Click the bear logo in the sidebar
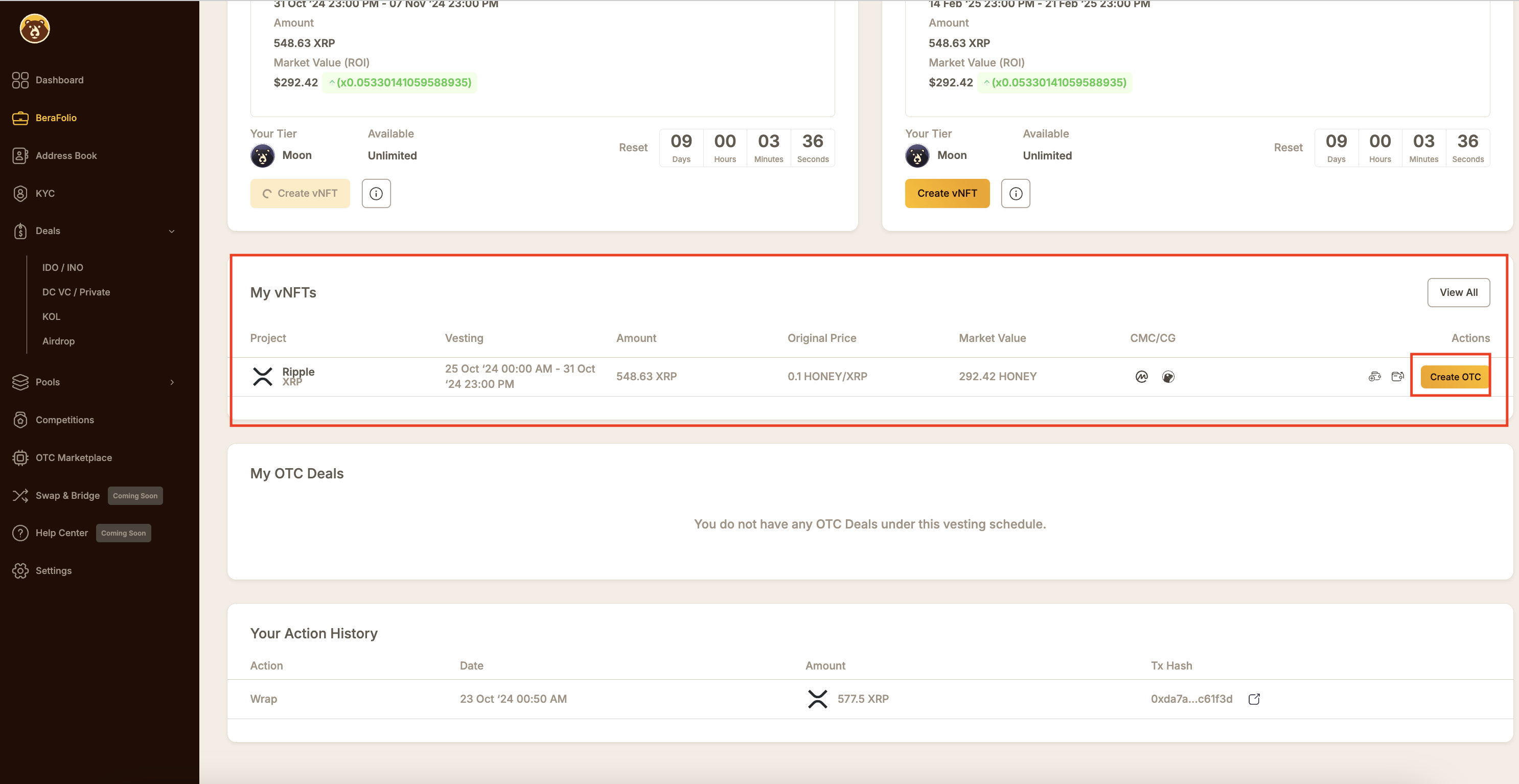The height and width of the screenshot is (784, 1519). 35,29
